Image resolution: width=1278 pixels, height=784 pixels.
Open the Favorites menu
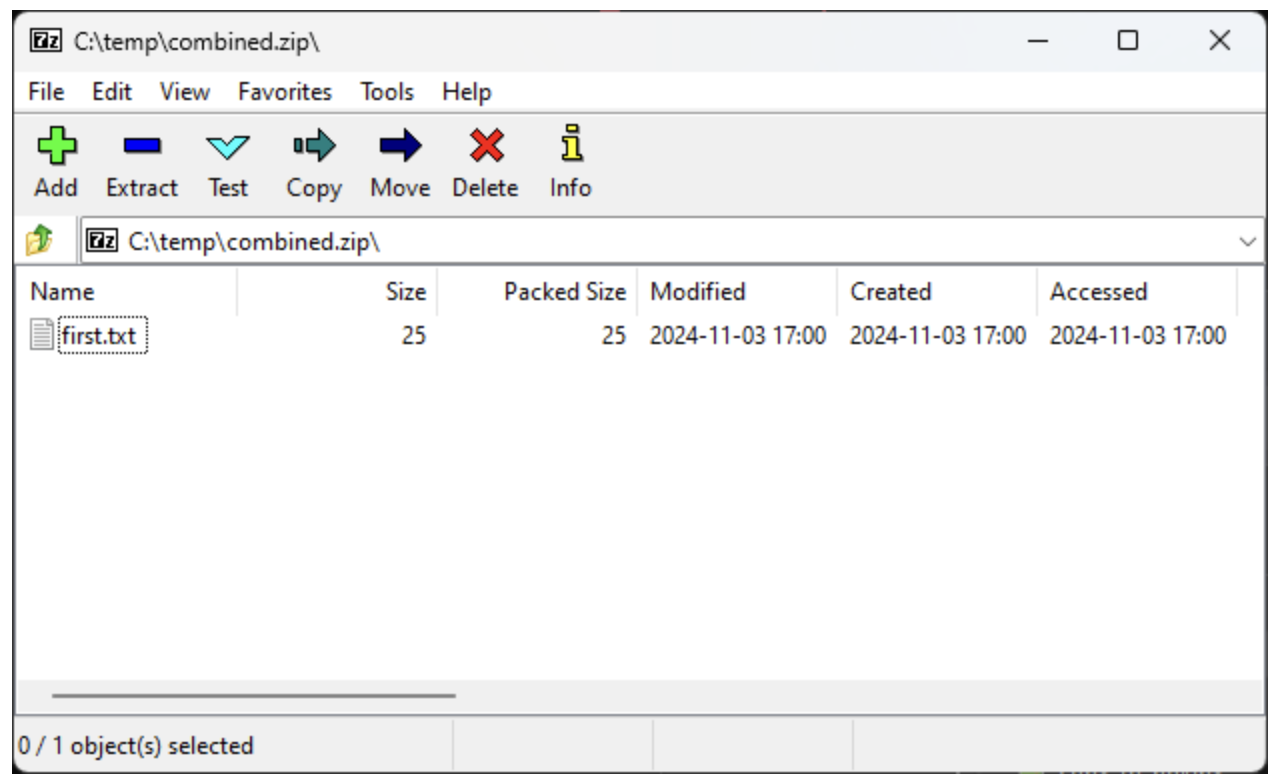tap(285, 92)
